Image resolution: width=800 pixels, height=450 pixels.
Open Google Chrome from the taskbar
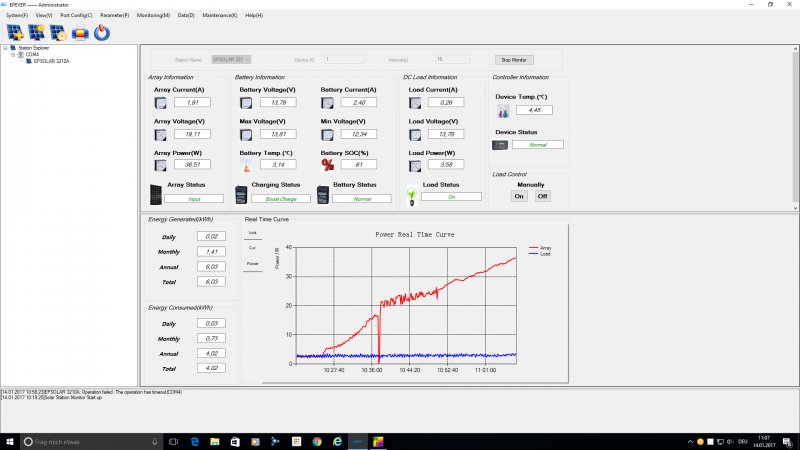(317, 441)
